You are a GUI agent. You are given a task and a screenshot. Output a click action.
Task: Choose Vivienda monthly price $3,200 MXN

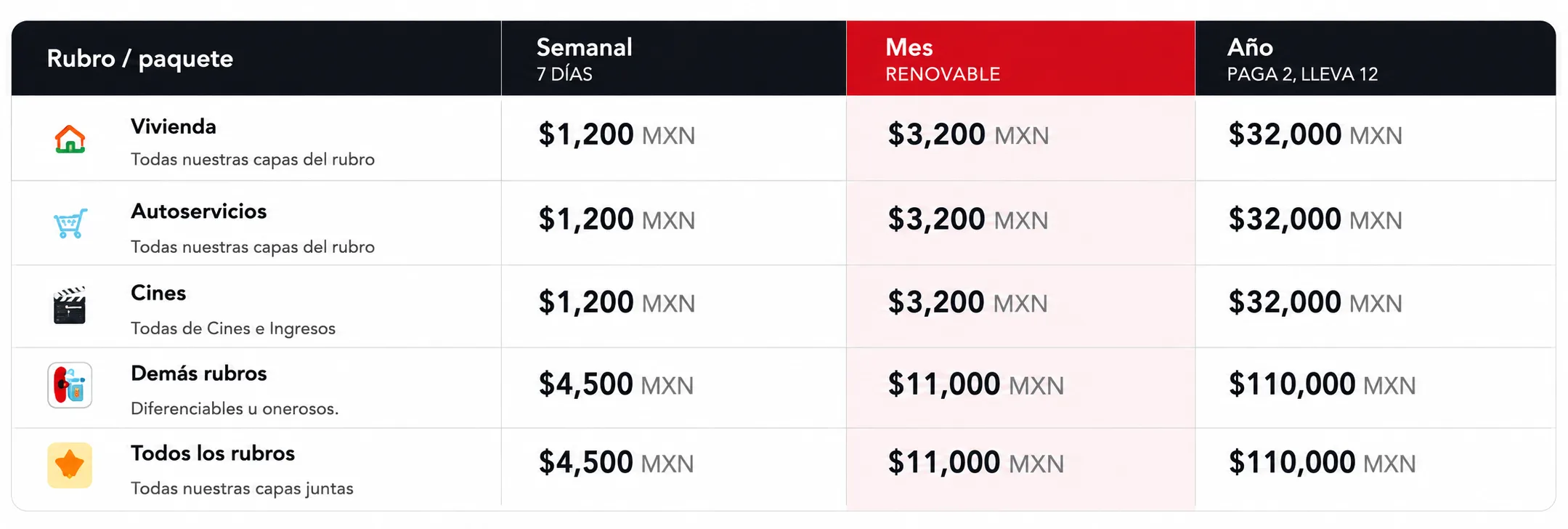click(968, 134)
